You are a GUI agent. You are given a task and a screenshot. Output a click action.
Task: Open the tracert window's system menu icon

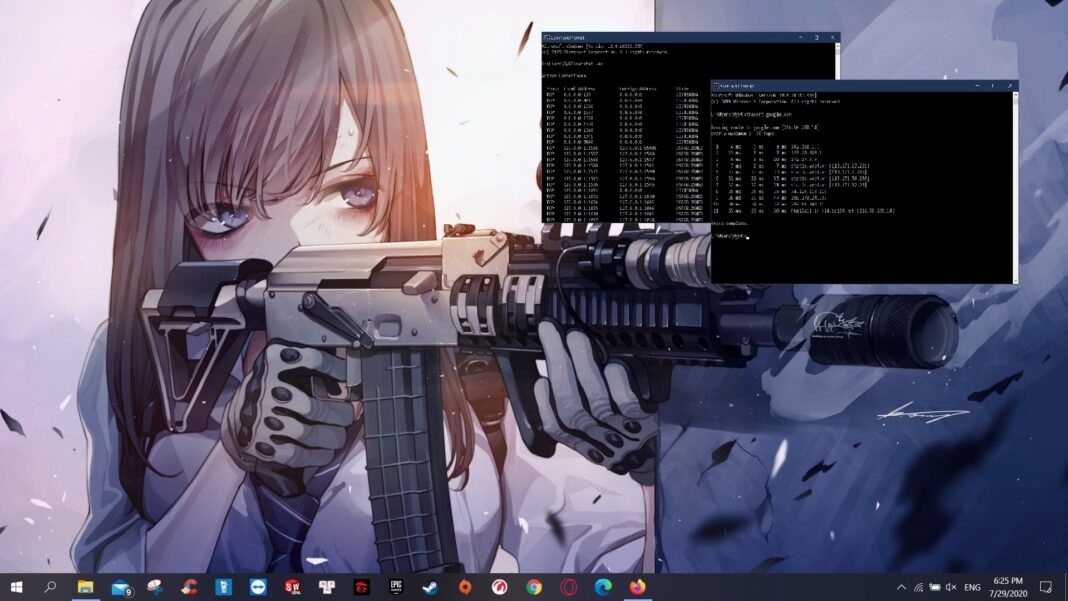pos(716,87)
